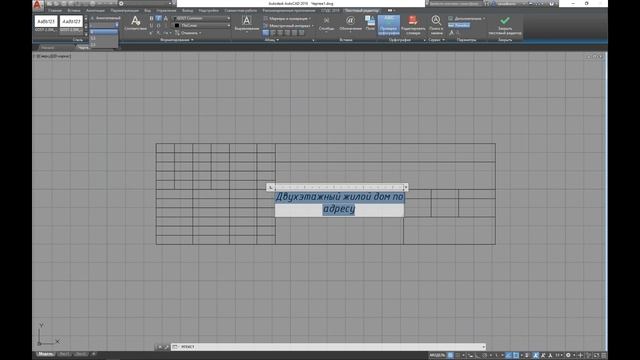Click the green checkmark Close Text Editor

505,20
